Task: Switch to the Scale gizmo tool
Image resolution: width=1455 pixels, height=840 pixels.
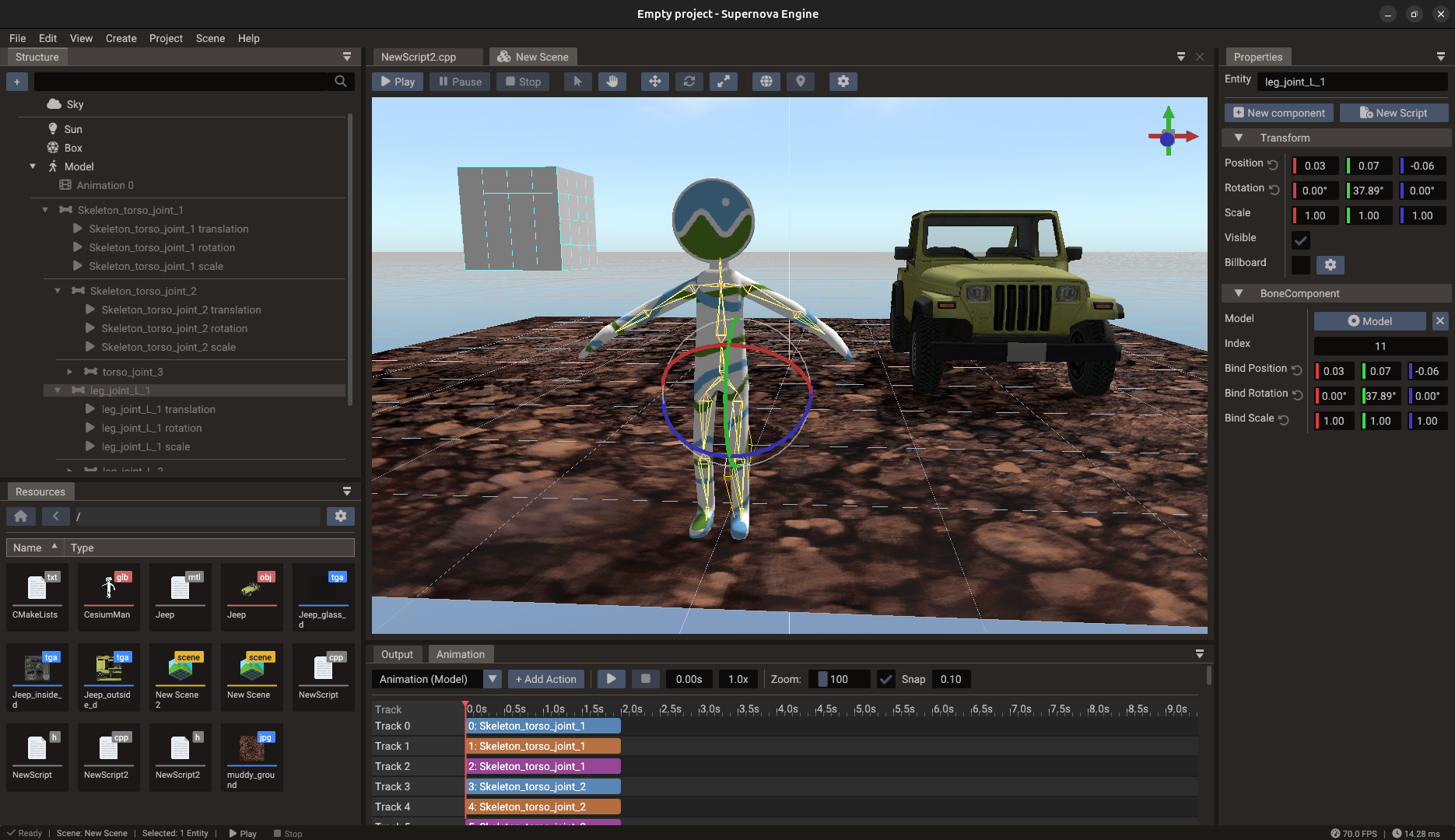Action: point(724,81)
